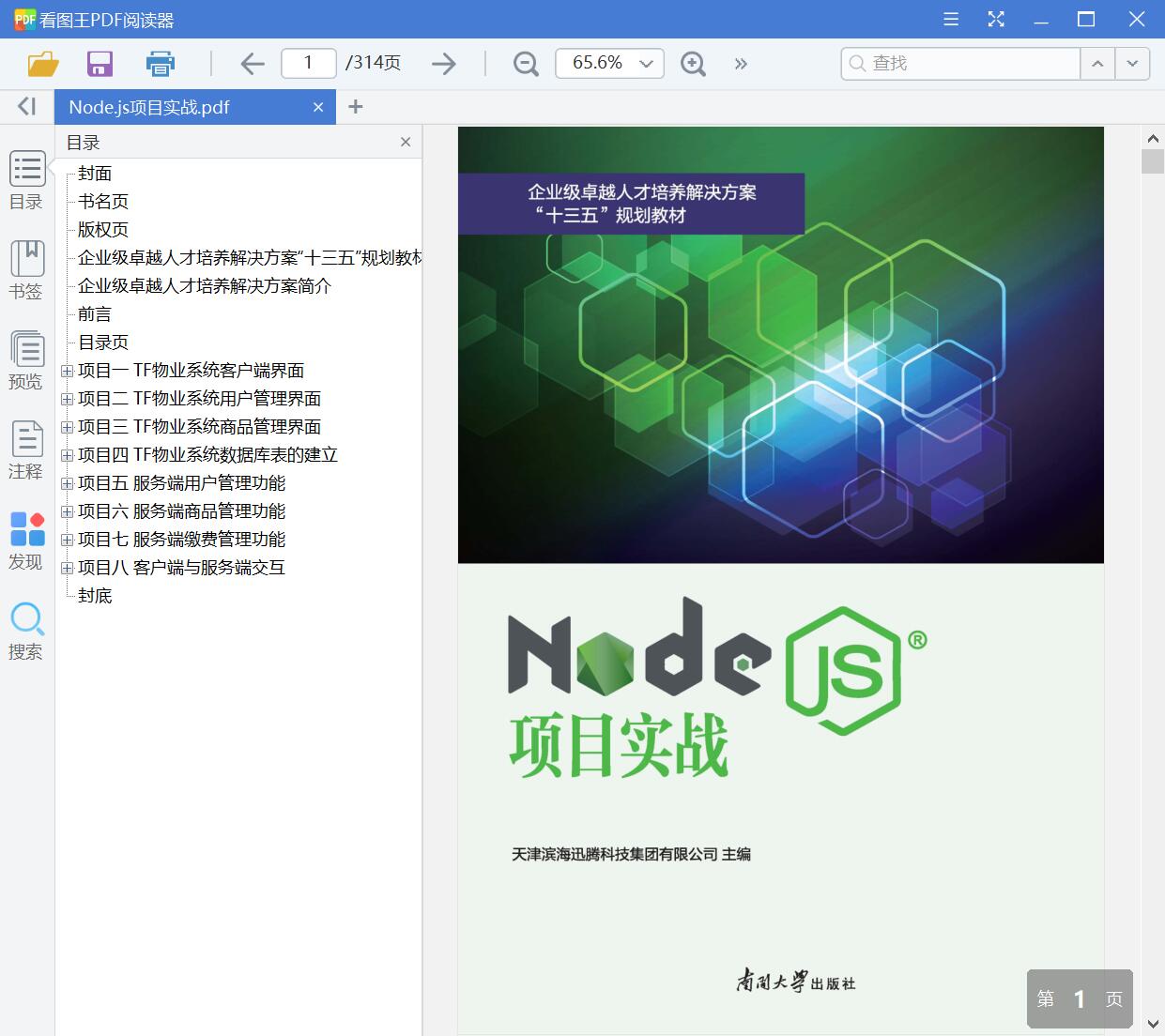Print the document with printer icon

pos(161,64)
